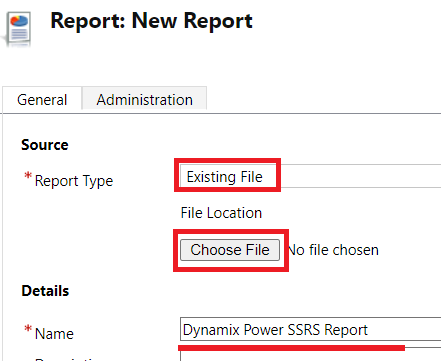Click the words New Report in the heading
The image size is (441, 361).
[x=192, y=21]
